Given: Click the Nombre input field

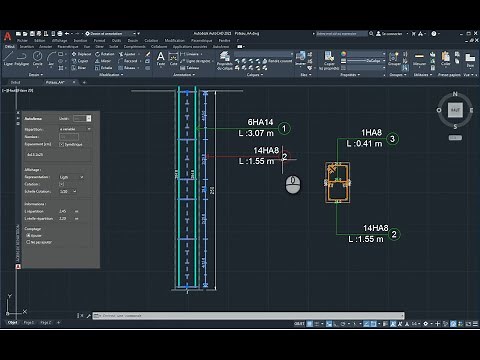Looking at the screenshot, I should point(69,137).
